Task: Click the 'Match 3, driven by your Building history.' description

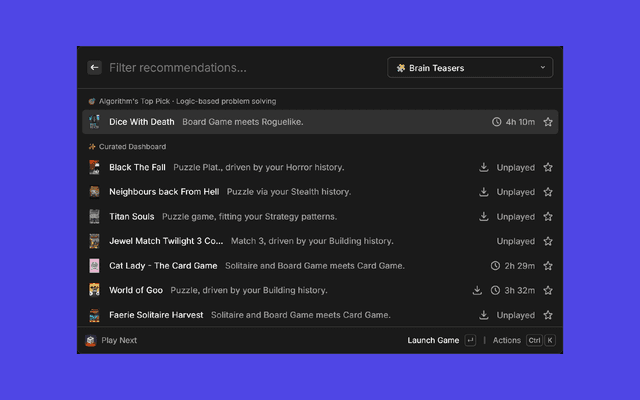Action: point(312,241)
